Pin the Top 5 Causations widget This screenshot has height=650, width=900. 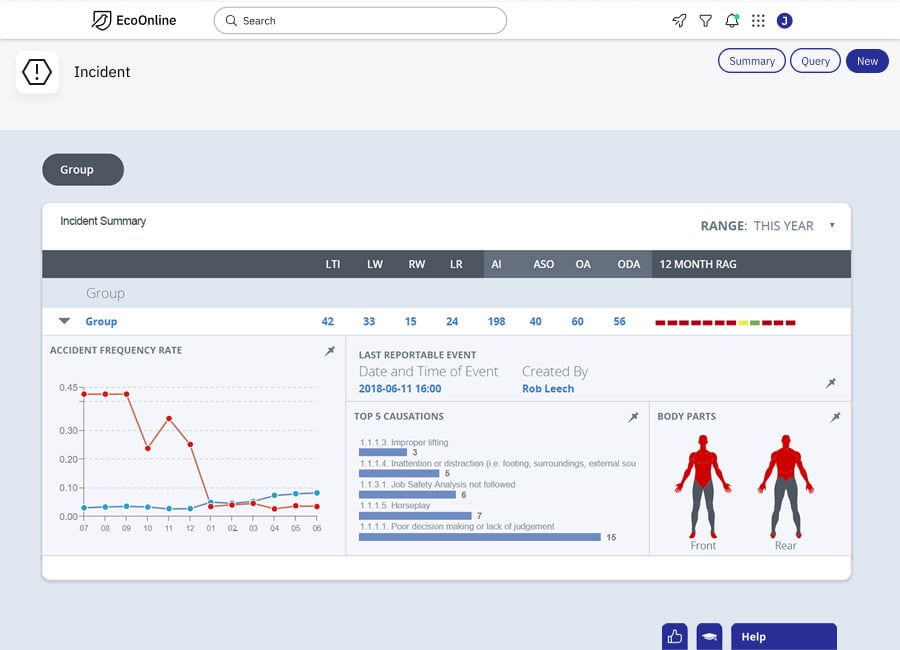pos(633,417)
